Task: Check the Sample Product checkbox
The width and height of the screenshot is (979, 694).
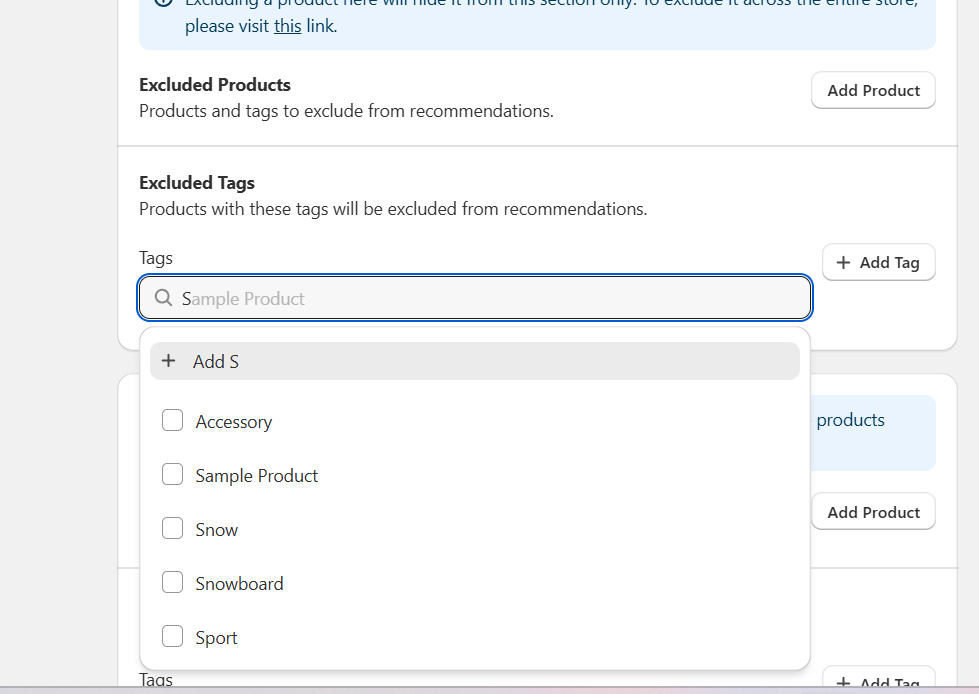Action: coord(172,474)
